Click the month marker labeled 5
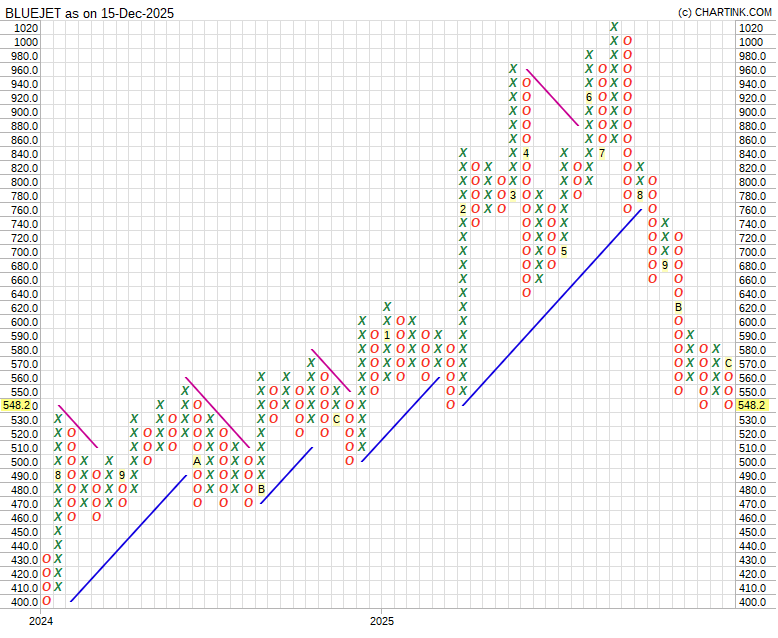The width and height of the screenshot is (778, 638). pos(564,251)
